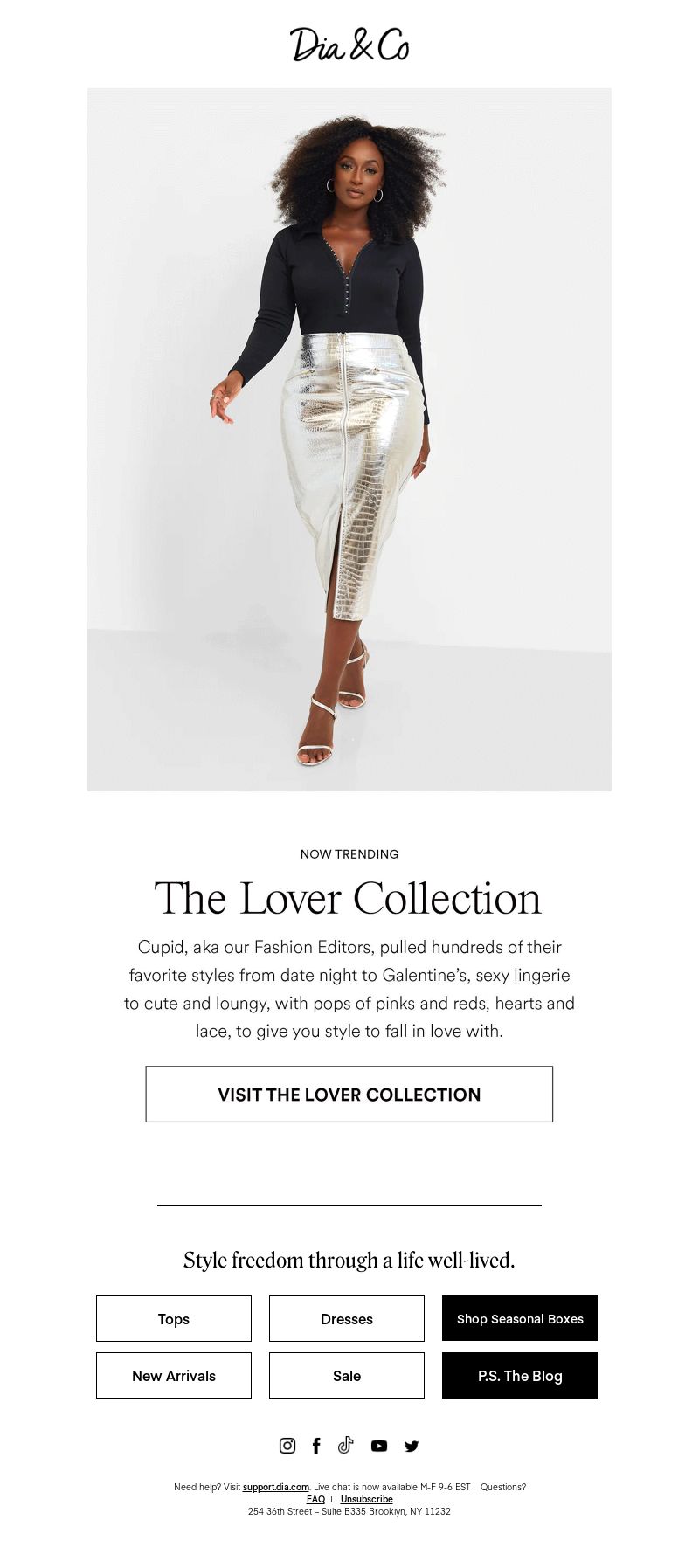Select Shop Seasonal Boxes button
Viewport: 699px width, 1568px height.
pos(520,1318)
